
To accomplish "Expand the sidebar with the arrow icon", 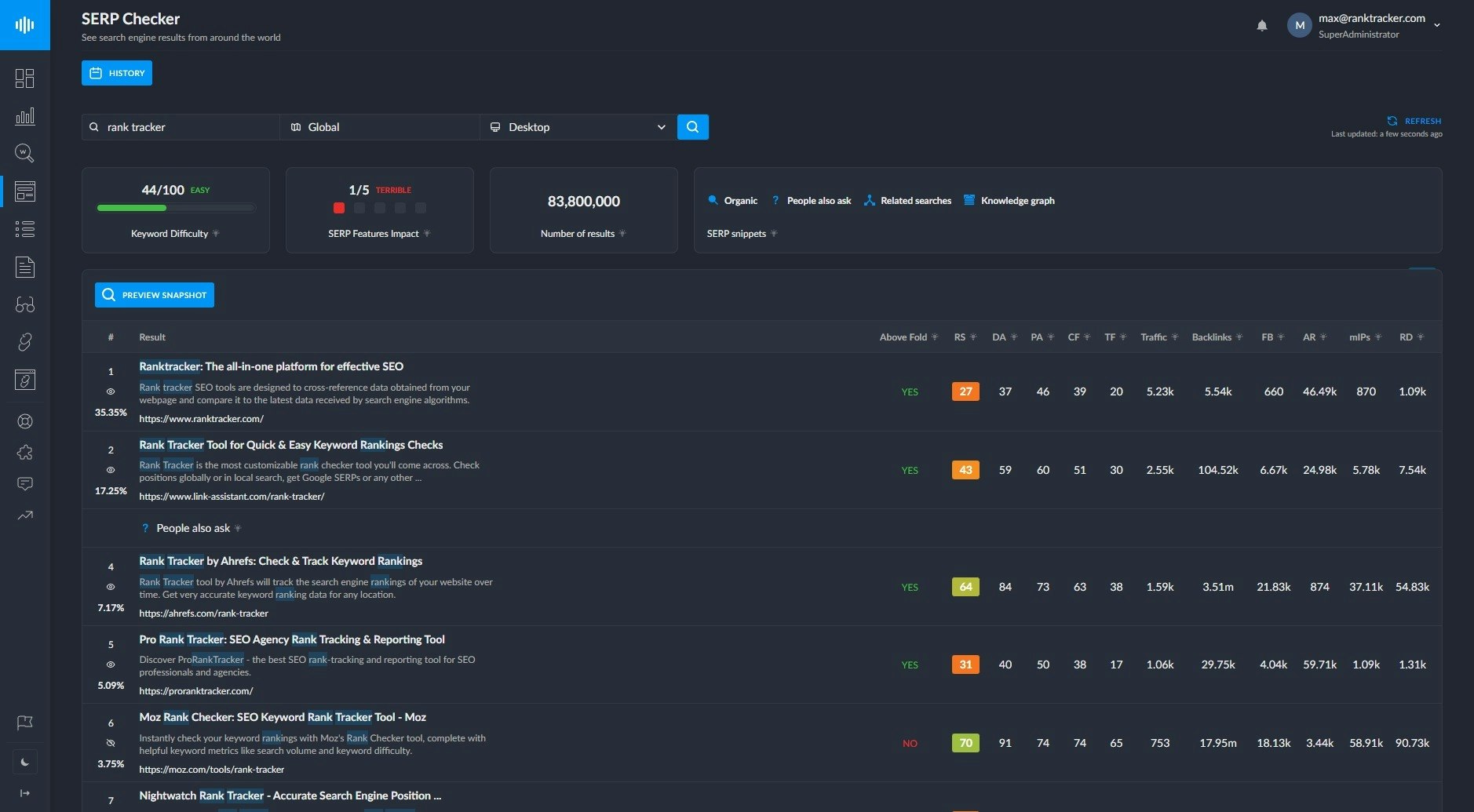I will (x=25, y=793).
